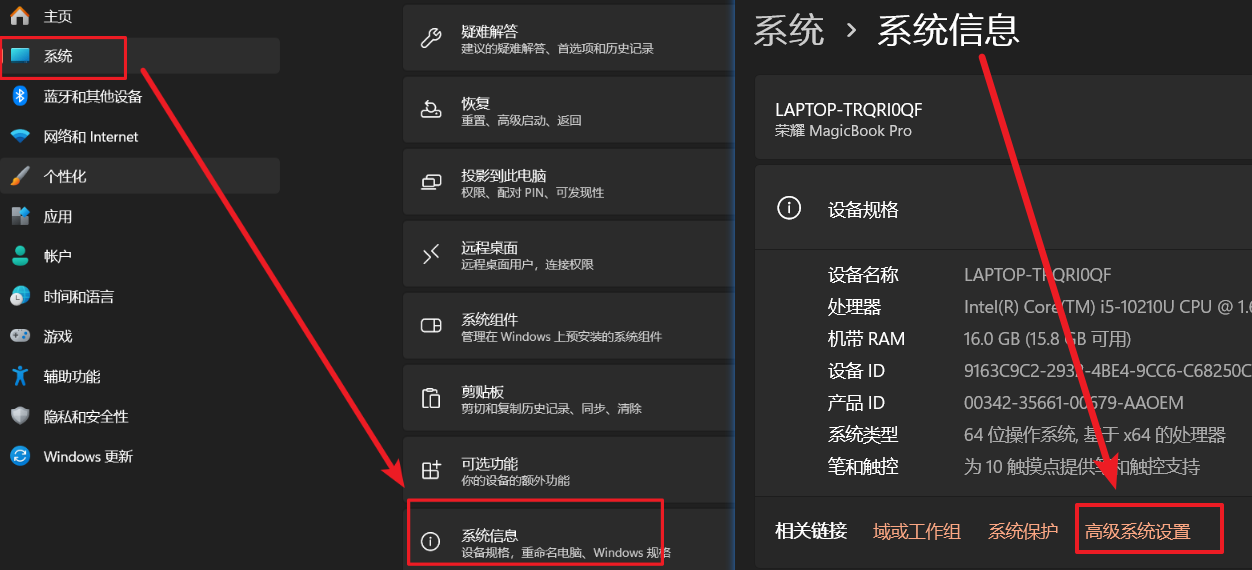Click the 机带 RAM 16.0 GB value
This screenshot has height=570, width=1252.
pyautogui.click(x=1048, y=339)
